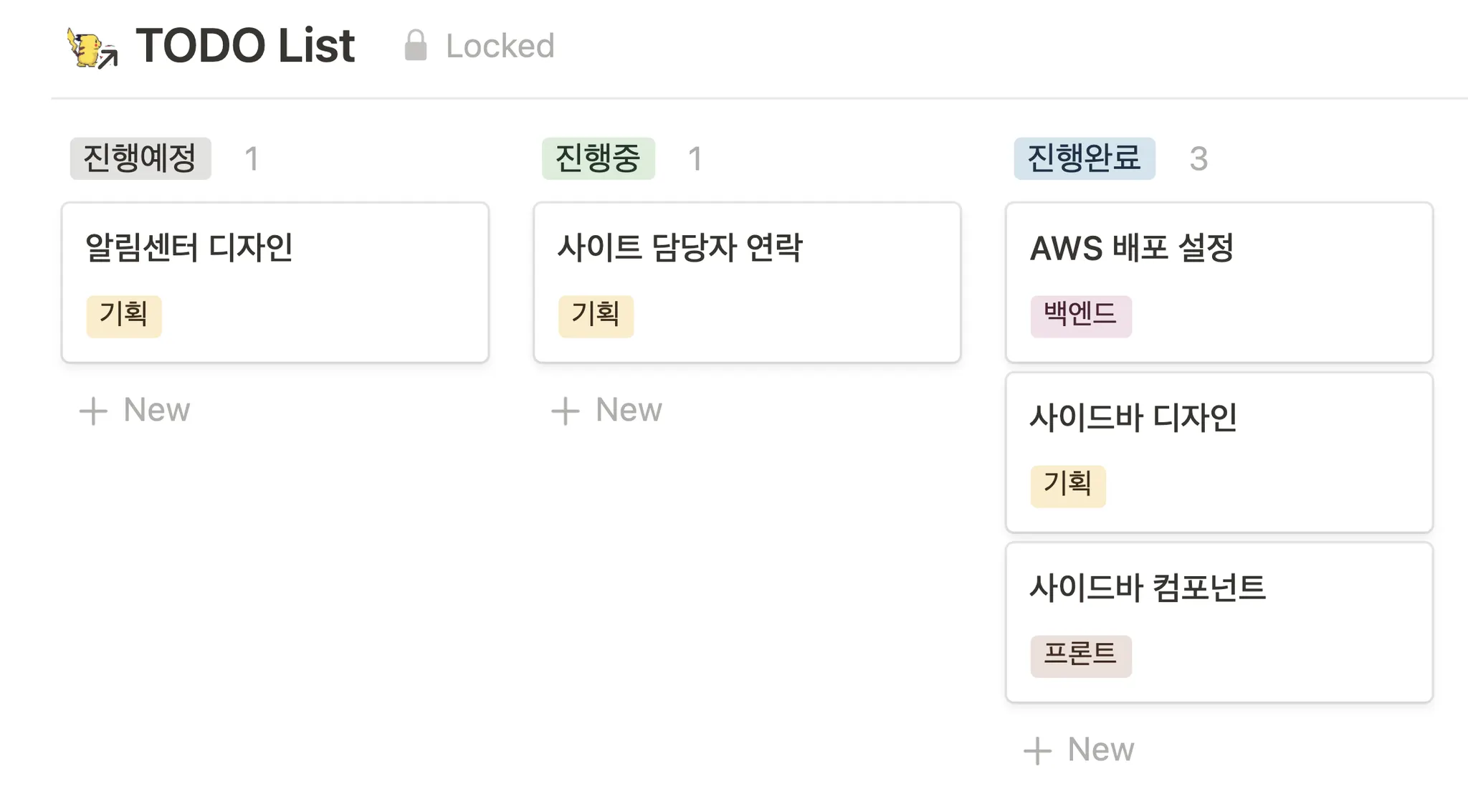Select the 진행완료 column header tag

pyautogui.click(x=1084, y=158)
